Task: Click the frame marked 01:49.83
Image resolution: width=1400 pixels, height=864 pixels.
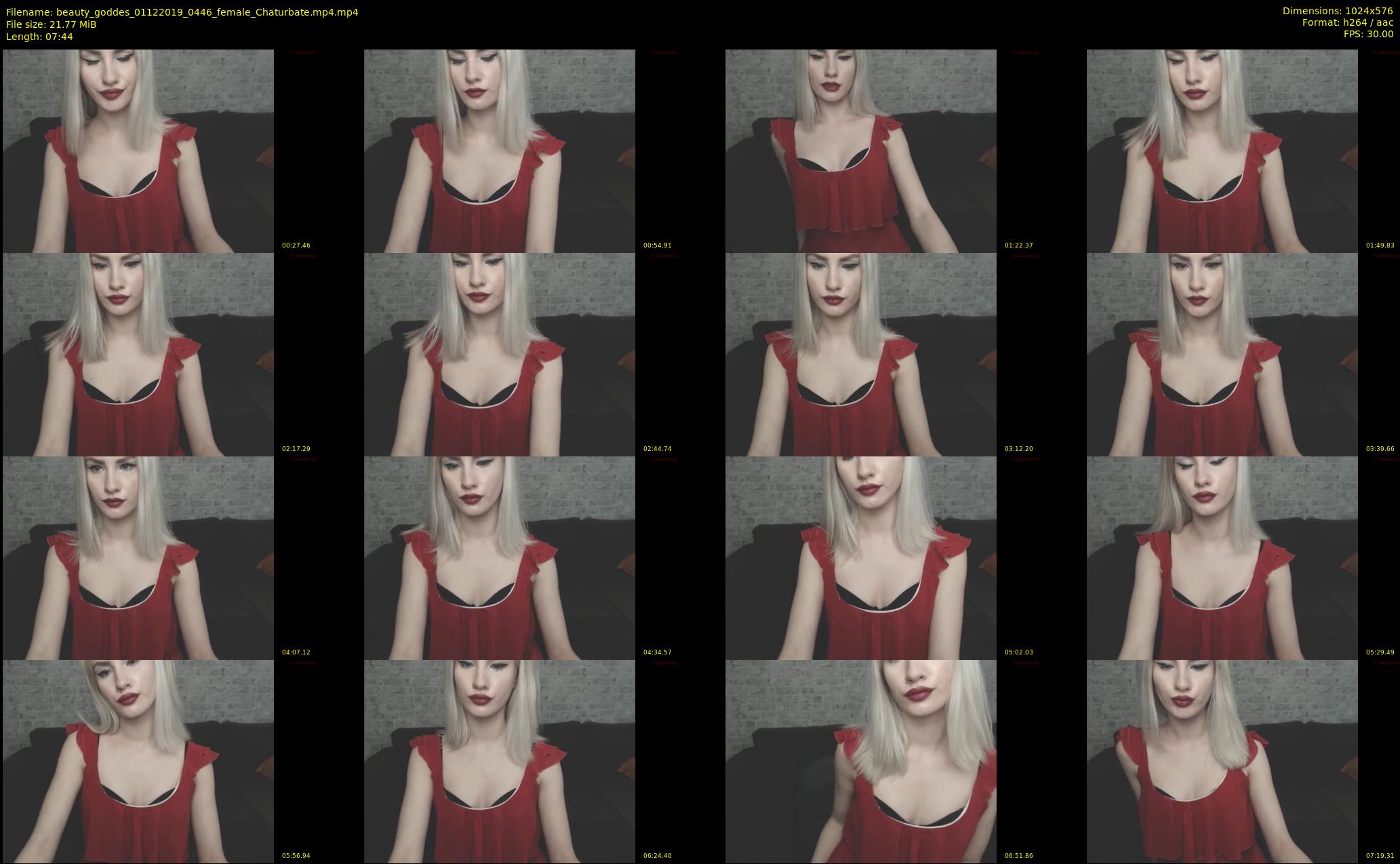Action: point(1222,151)
